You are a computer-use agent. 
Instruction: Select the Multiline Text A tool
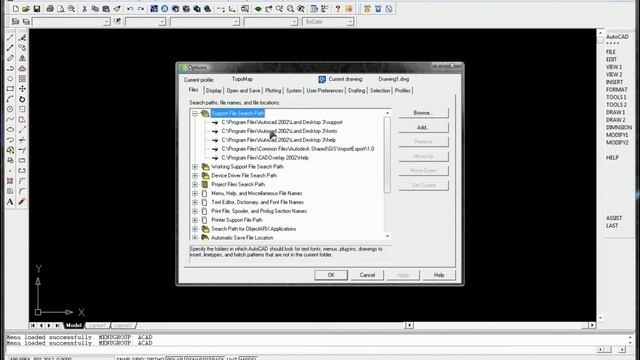click(x=10, y=202)
